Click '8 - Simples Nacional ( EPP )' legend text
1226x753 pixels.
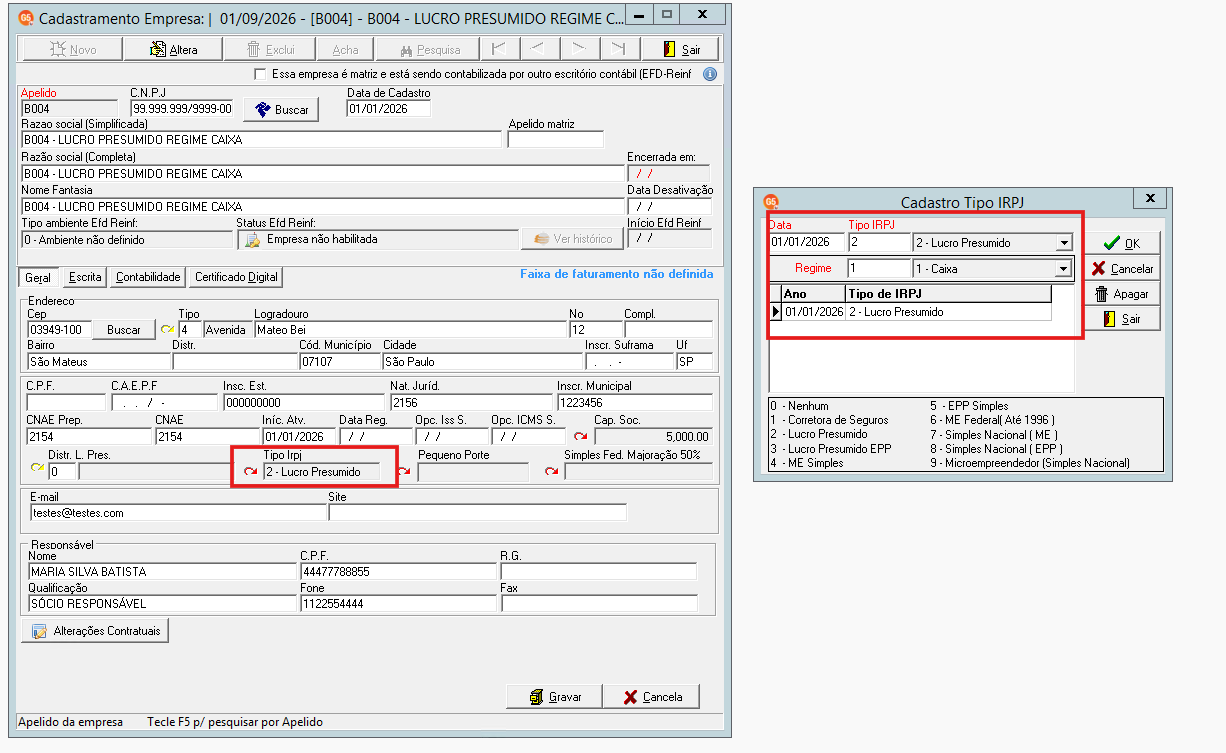(996, 449)
